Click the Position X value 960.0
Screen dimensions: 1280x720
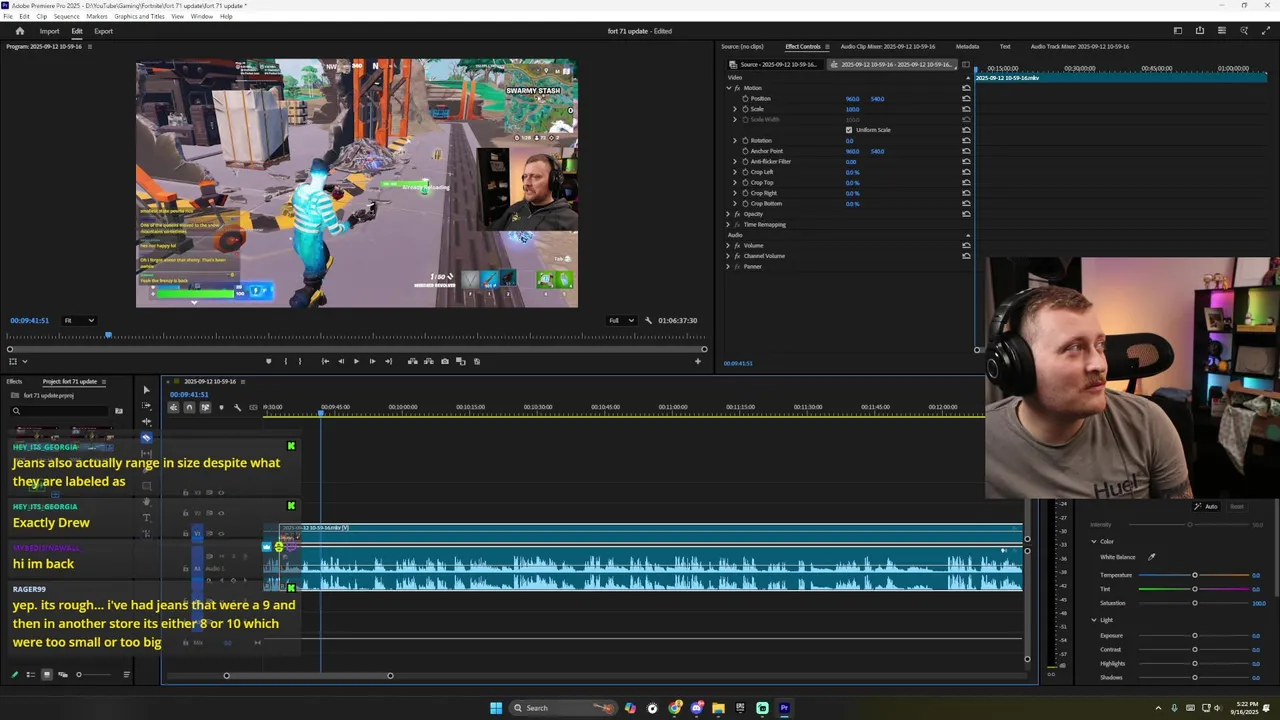pos(852,99)
